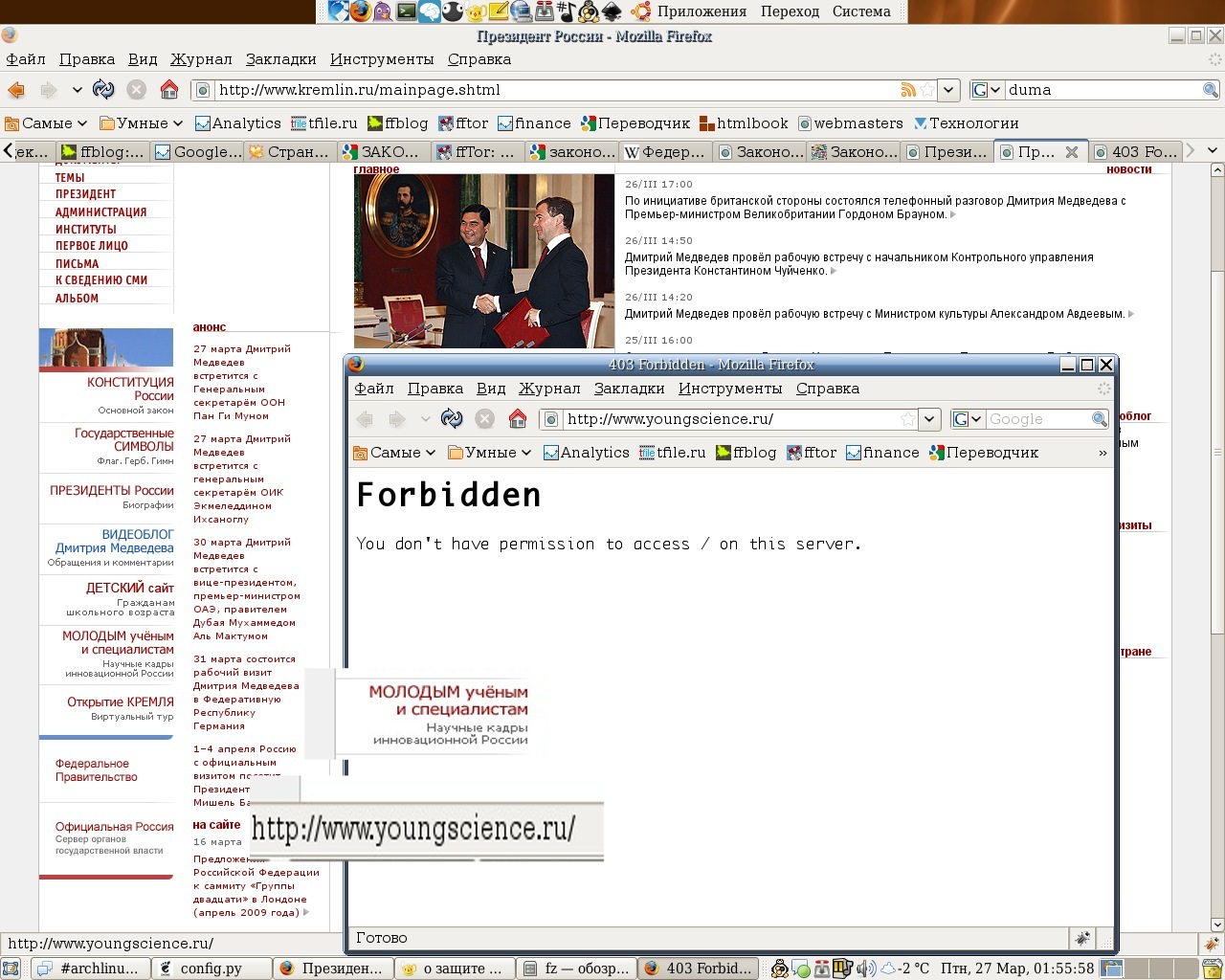Expand the Самые bookmarks folder in main window
The image size is (1225, 980).
point(46,123)
